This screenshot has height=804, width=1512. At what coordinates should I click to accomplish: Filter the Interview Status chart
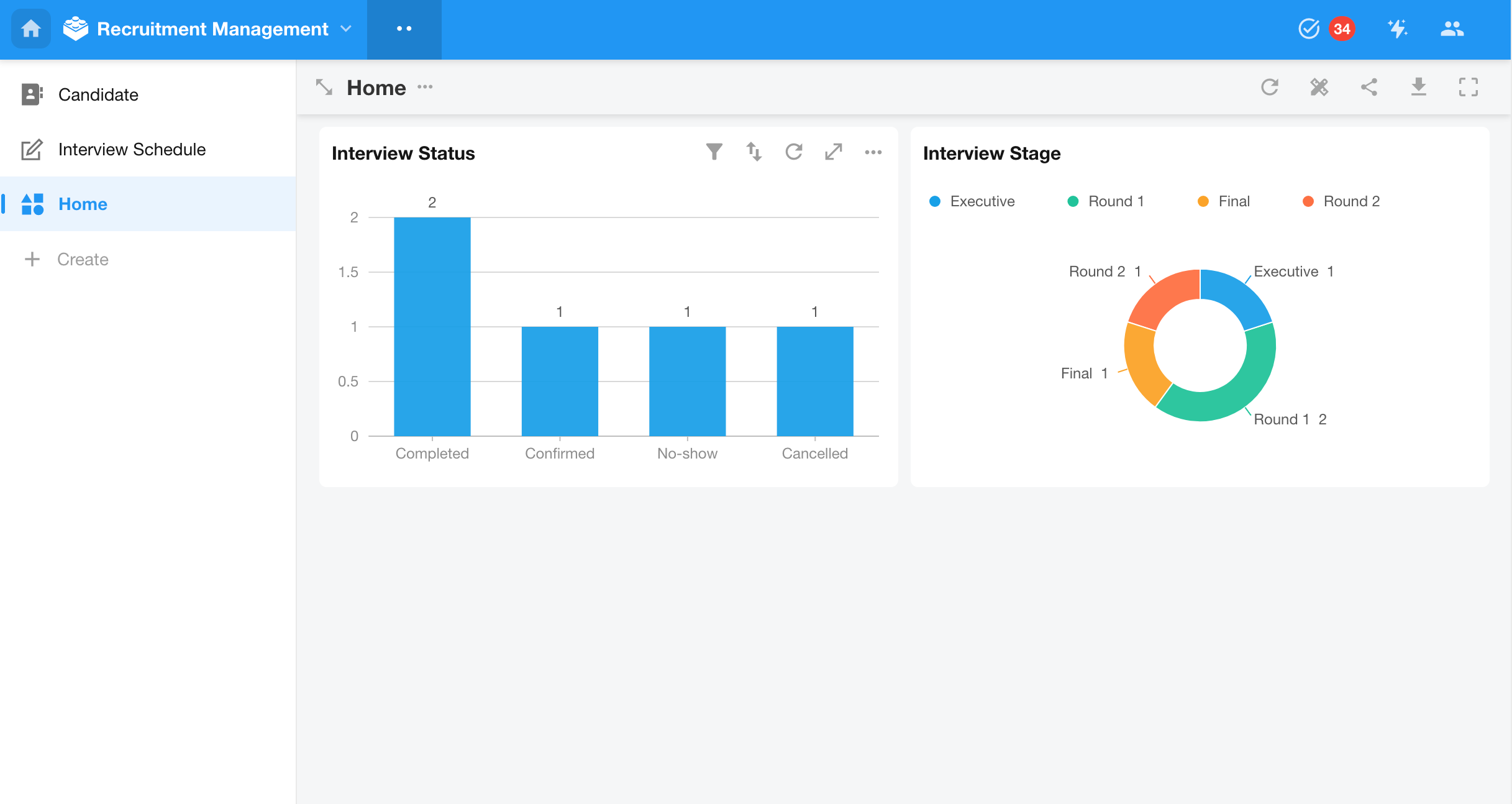pos(714,152)
